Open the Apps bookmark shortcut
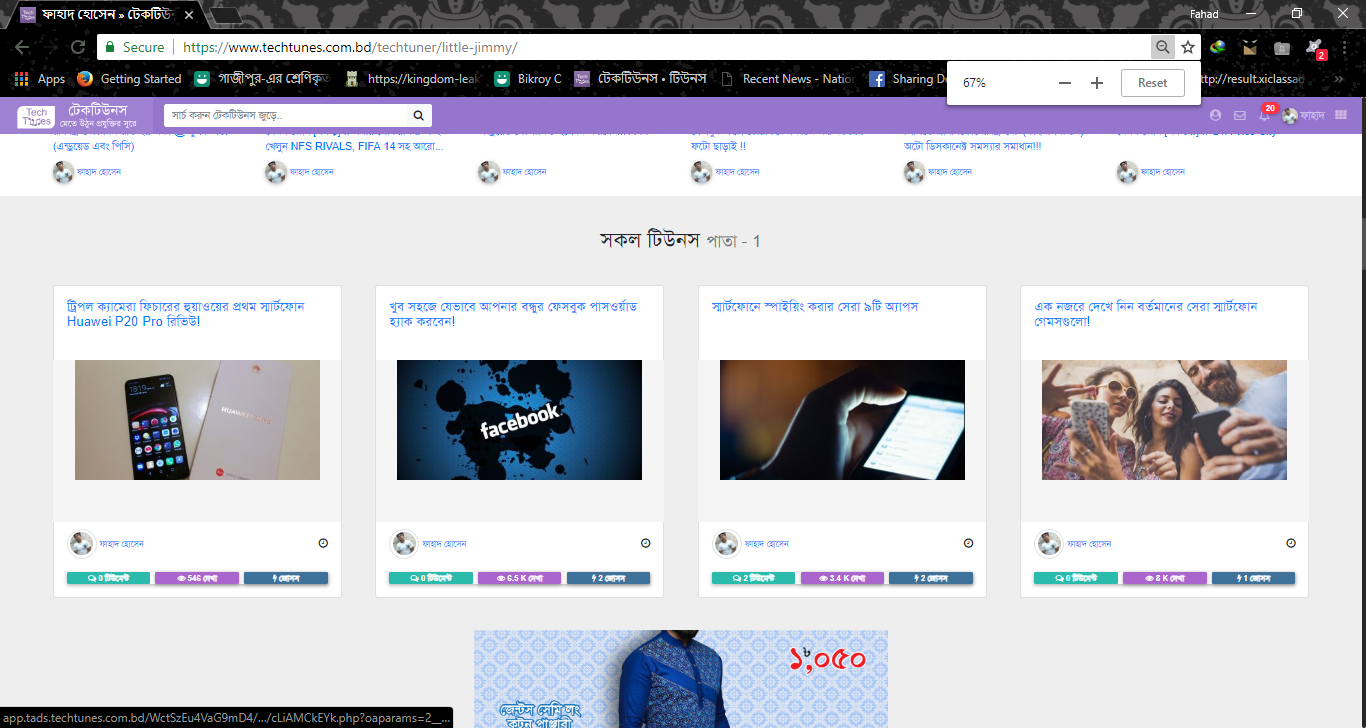The height and width of the screenshot is (728, 1366). [40, 79]
